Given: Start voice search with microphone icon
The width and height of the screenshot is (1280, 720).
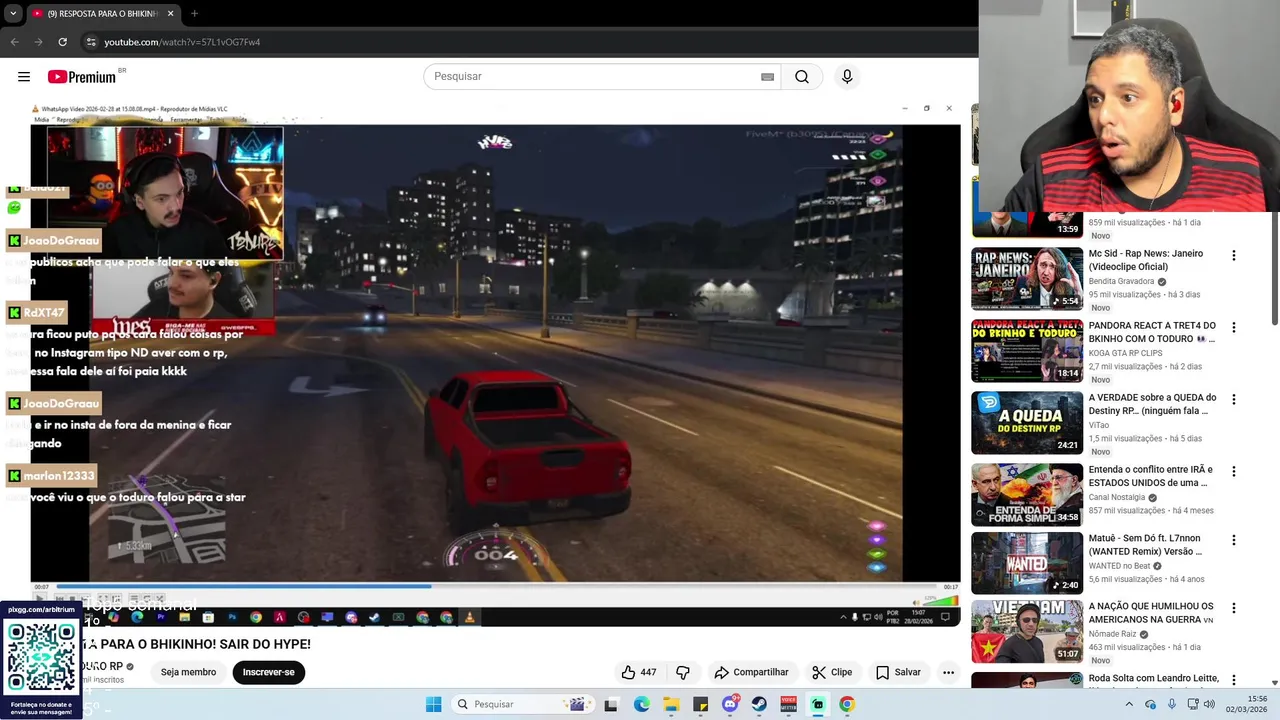Looking at the screenshot, I should (x=847, y=77).
